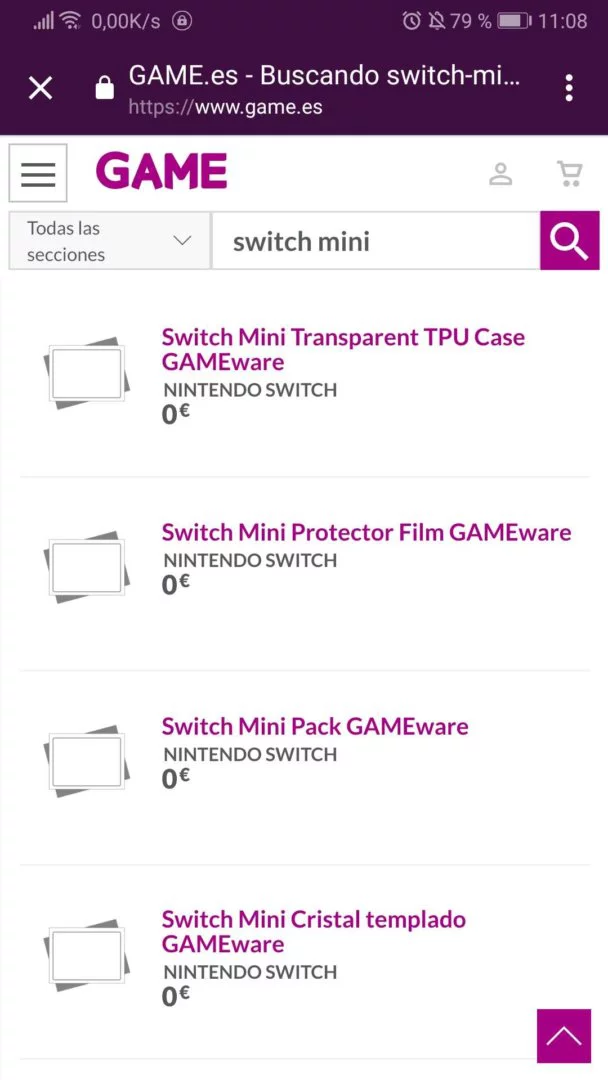The height and width of the screenshot is (1080, 608).
Task: Click the dropdown chevron next to secciones
Action: (182, 240)
